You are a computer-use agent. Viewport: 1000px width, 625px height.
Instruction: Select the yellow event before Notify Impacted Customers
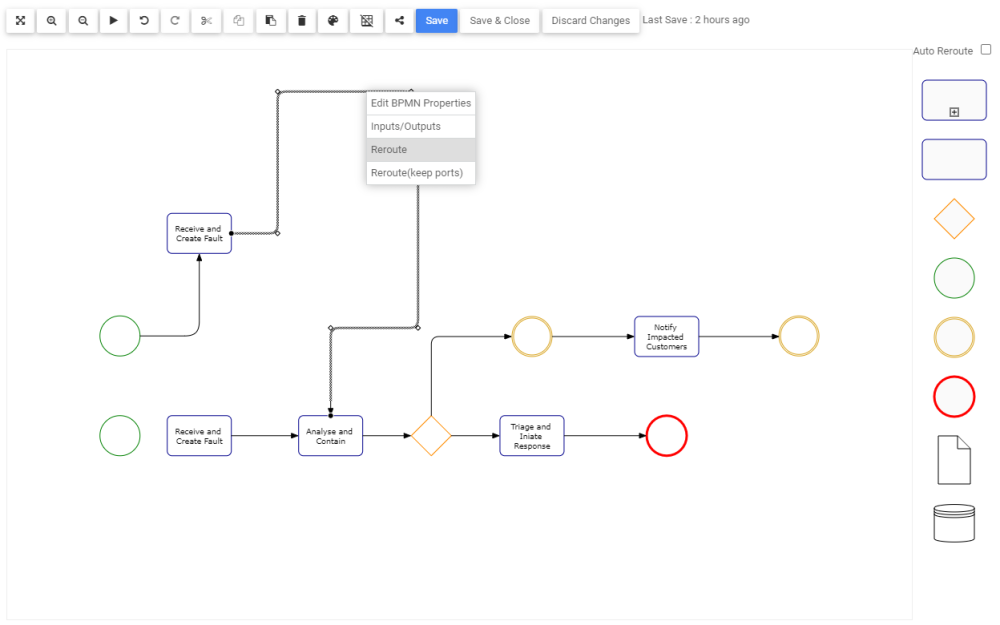532,336
